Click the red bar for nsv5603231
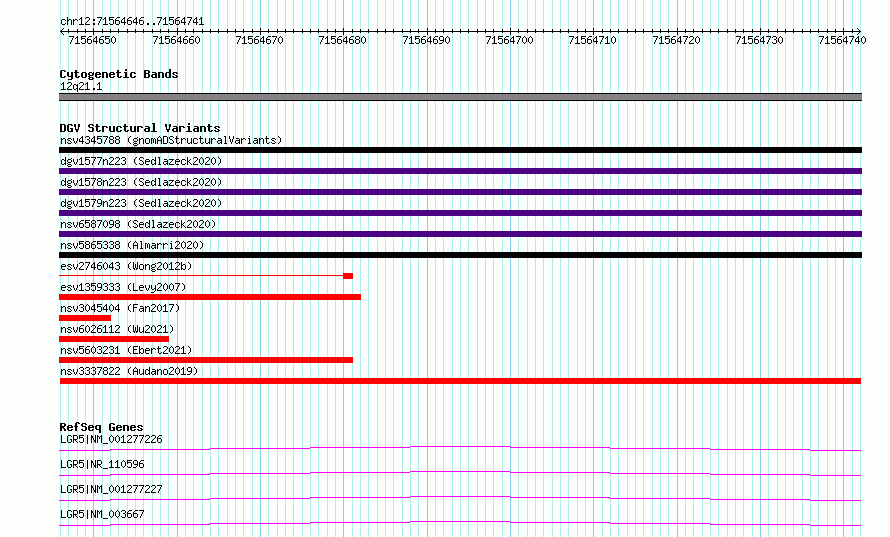Viewport: 890px width, 537px height. pos(206,360)
